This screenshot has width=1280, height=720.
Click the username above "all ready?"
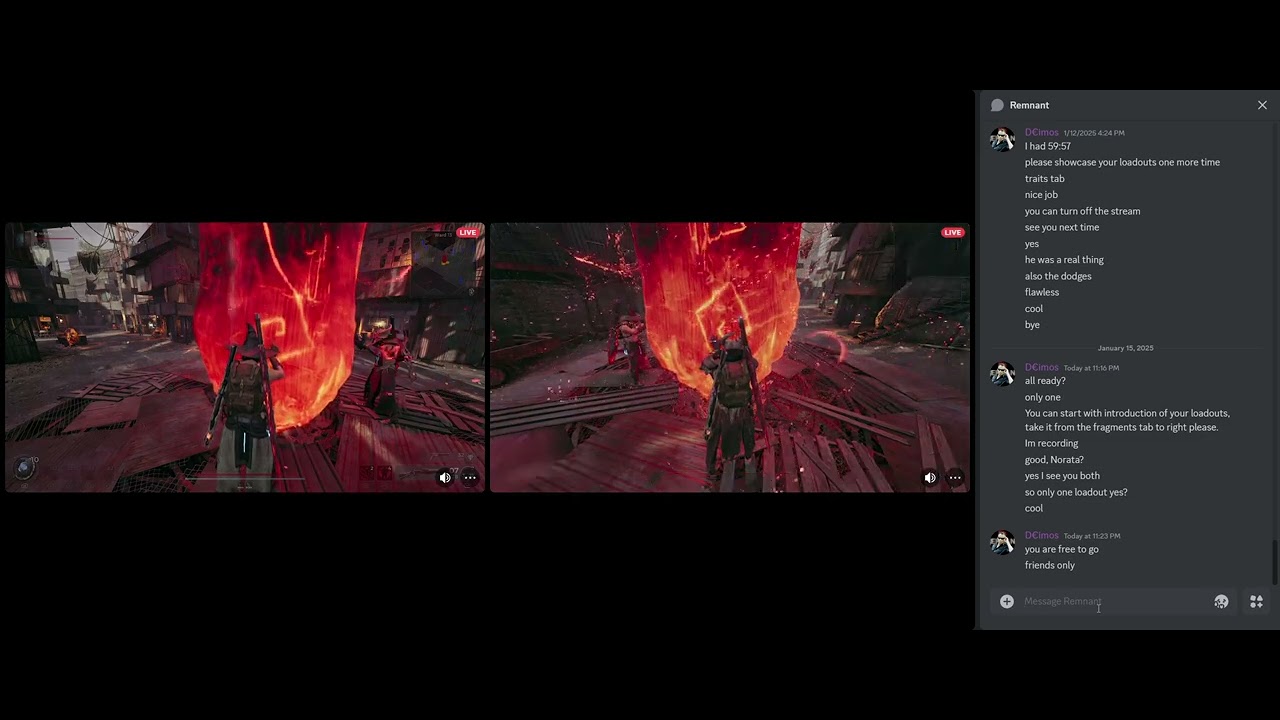tap(1041, 367)
